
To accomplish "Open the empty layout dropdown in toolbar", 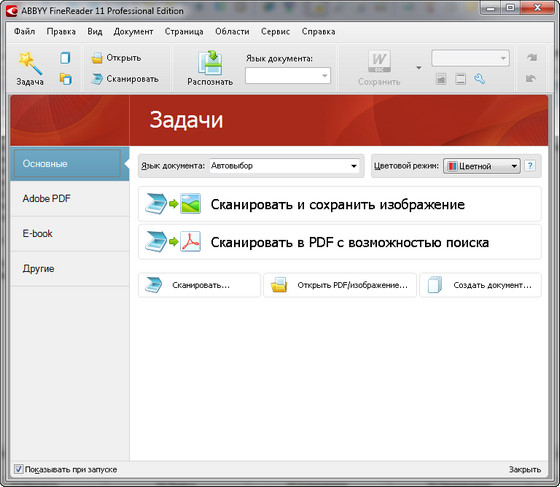I will (x=470, y=58).
